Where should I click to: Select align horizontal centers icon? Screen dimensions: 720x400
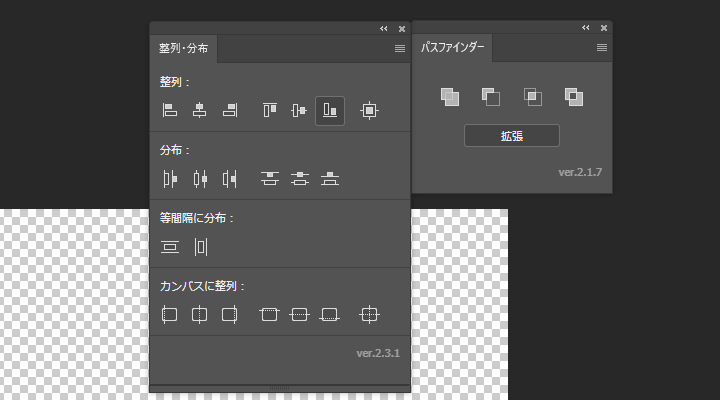pyautogui.click(x=200, y=110)
